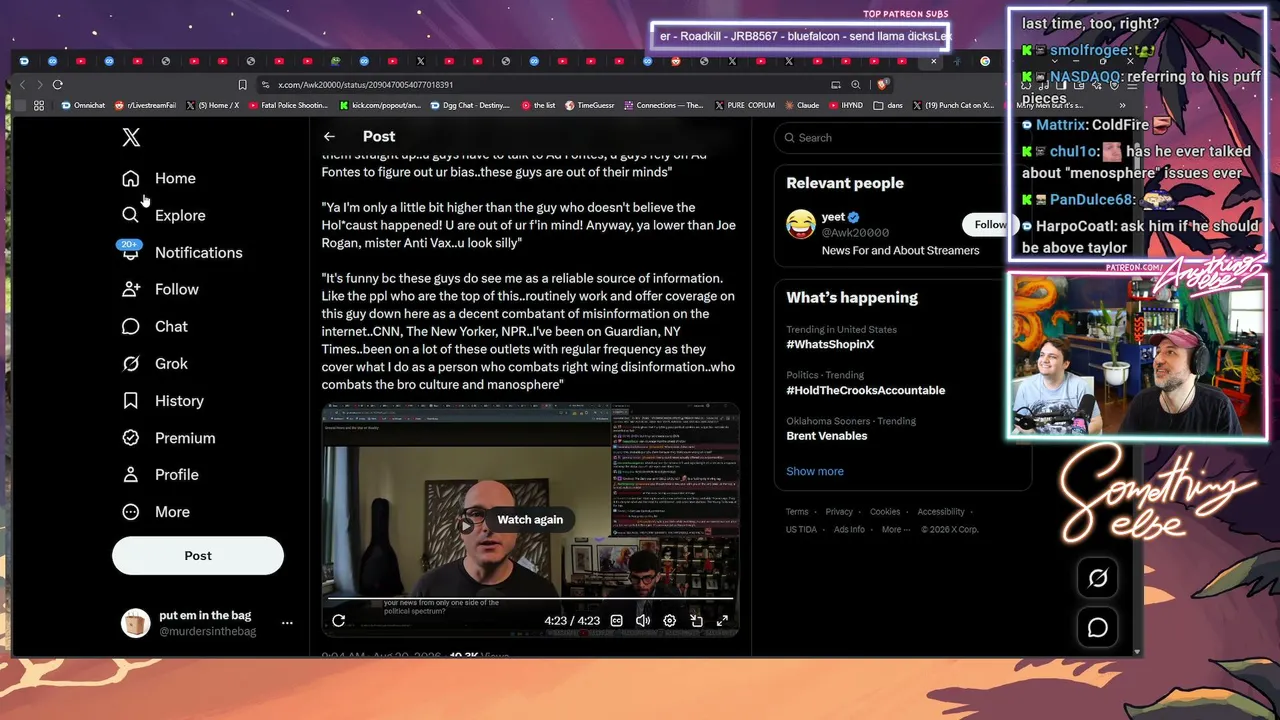Click the browser back arrow
The height and width of the screenshot is (720, 1280).
coord(24,85)
